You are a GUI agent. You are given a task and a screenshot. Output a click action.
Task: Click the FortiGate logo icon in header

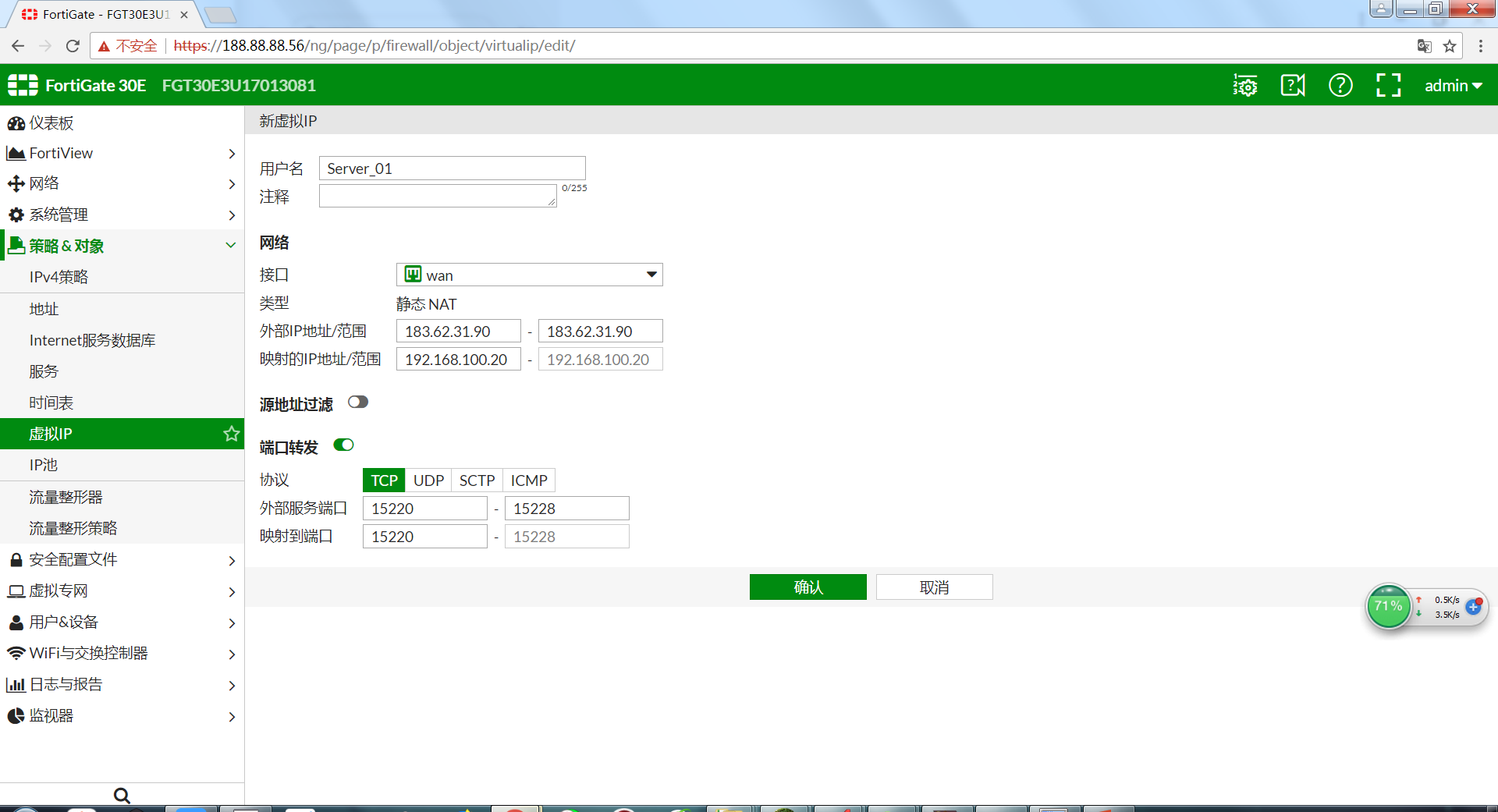tap(23, 85)
